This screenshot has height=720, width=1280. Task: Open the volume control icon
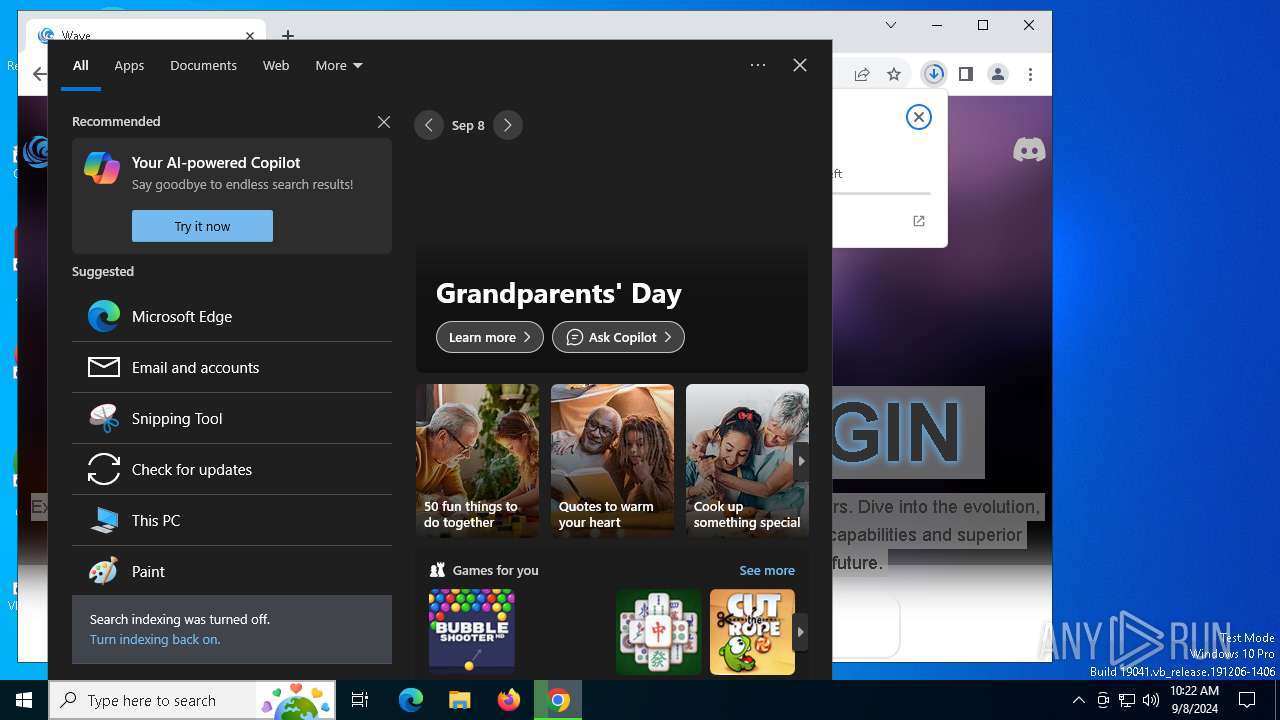tap(1150, 700)
